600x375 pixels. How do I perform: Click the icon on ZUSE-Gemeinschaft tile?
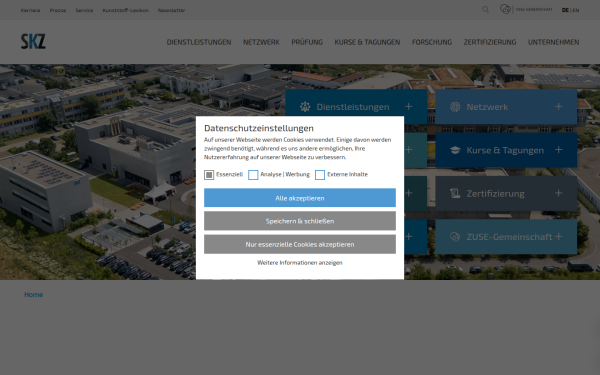coord(455,236)
